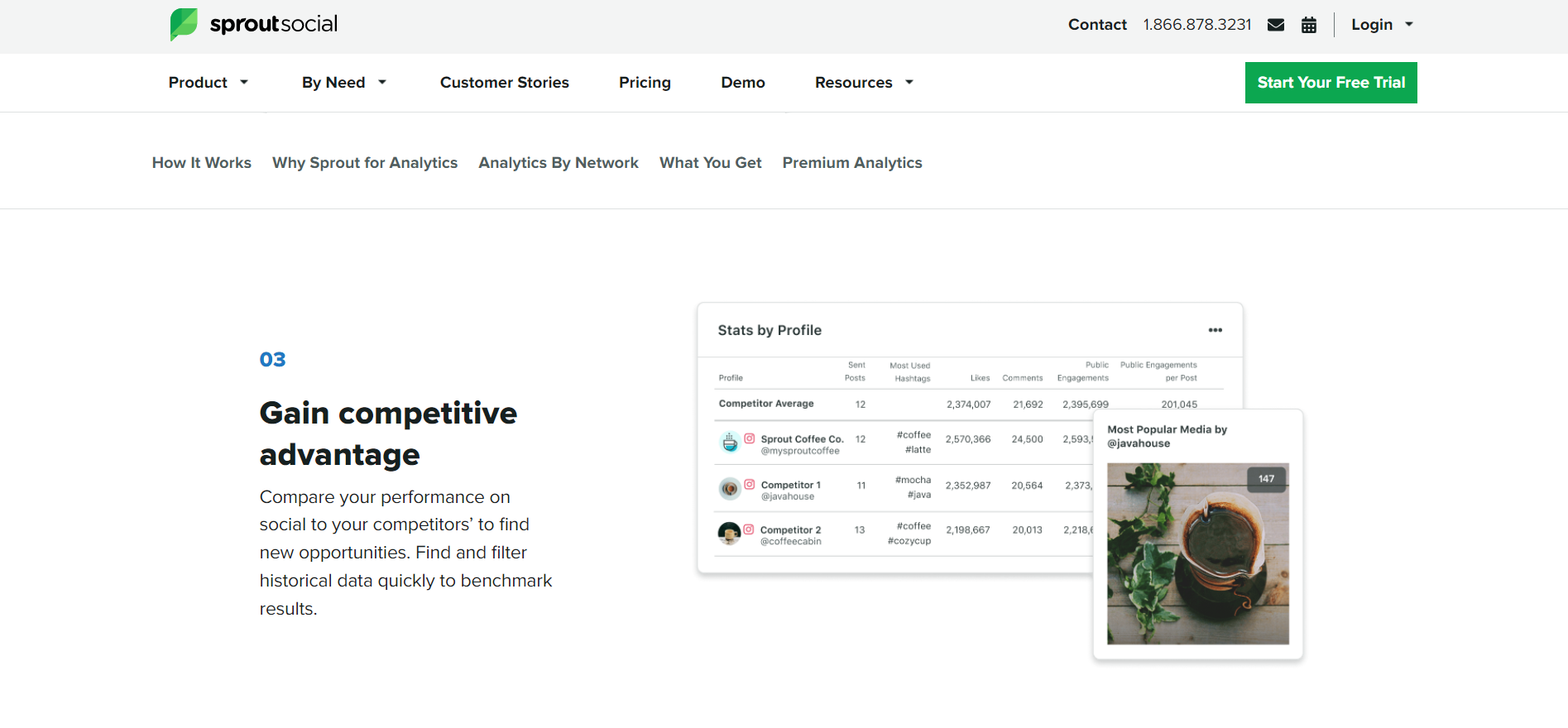The height and width of the screenshot is (728, 1568).
Task: Click the Instagram icon beside Sprout Coffee Co.
Action: coord(750,438)
